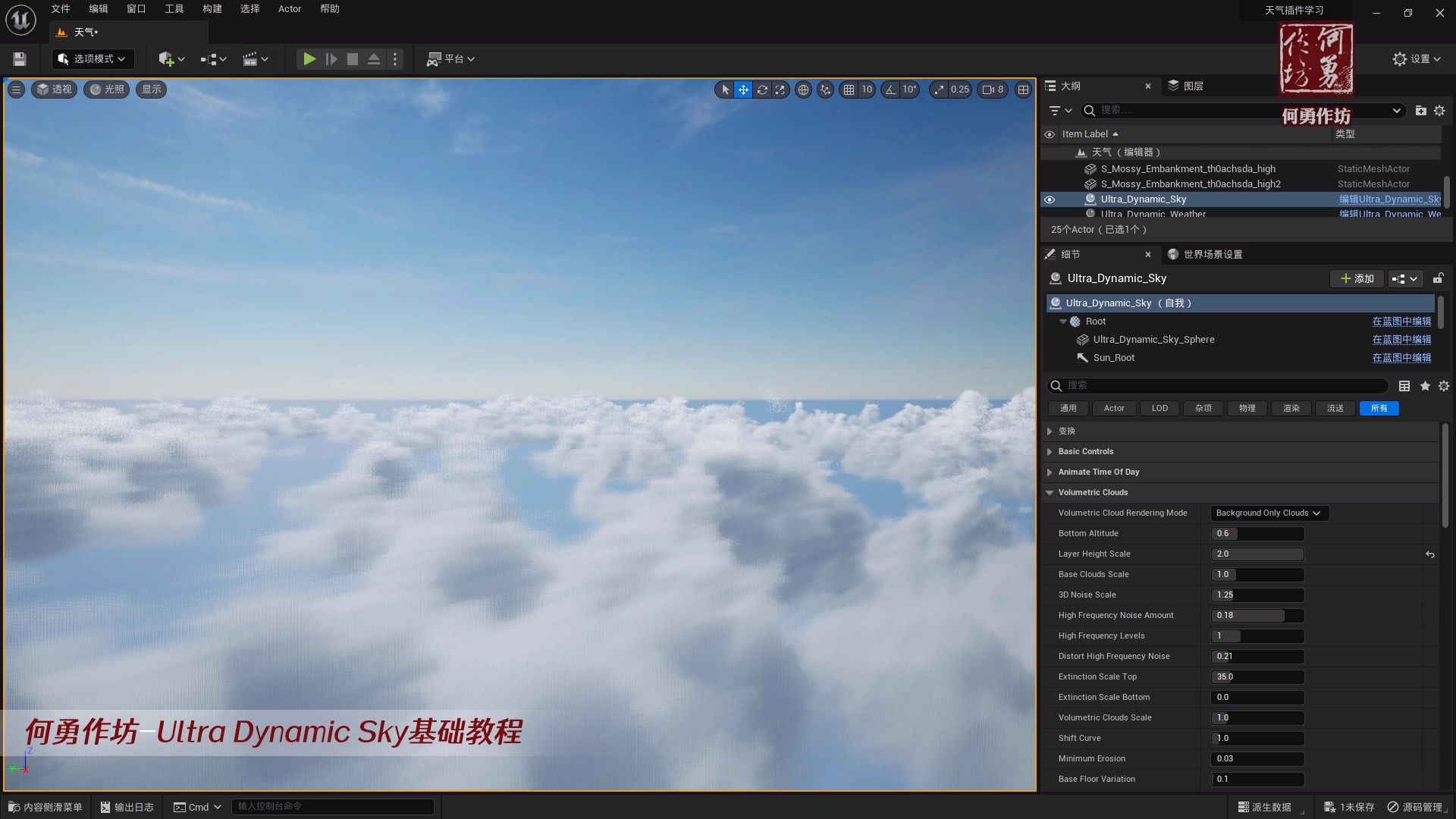1456x819 pixels.
Task: Expand the Basic Controls section
Action: click(1050, 451)
